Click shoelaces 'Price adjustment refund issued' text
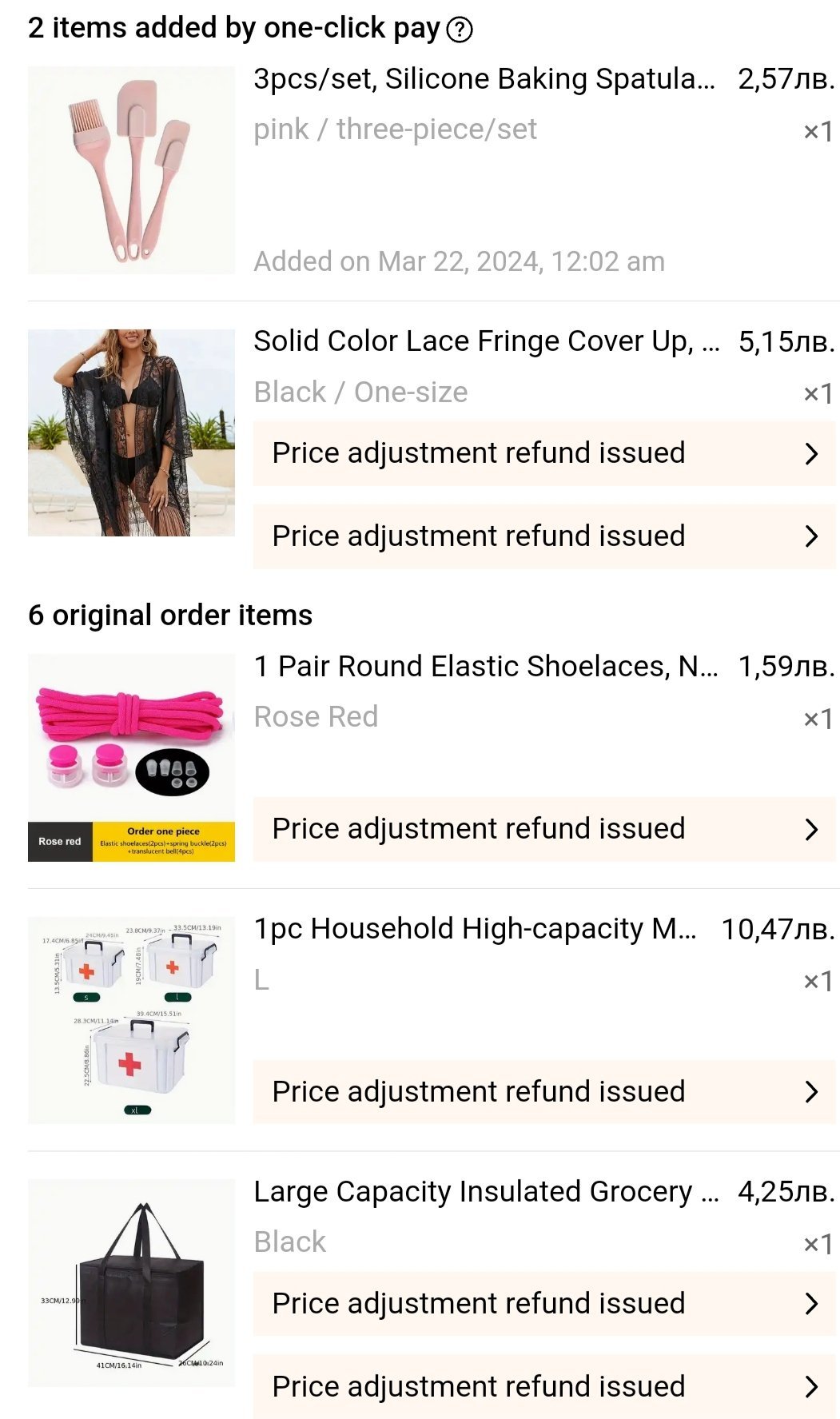840x1419 pixels. coord(478,829)
